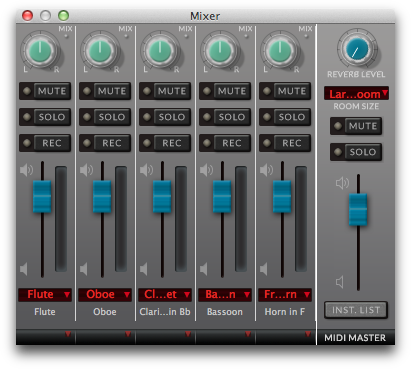Mute the Clarinet in Bb channel
This screenshot has width=411, height=369.
165,91
